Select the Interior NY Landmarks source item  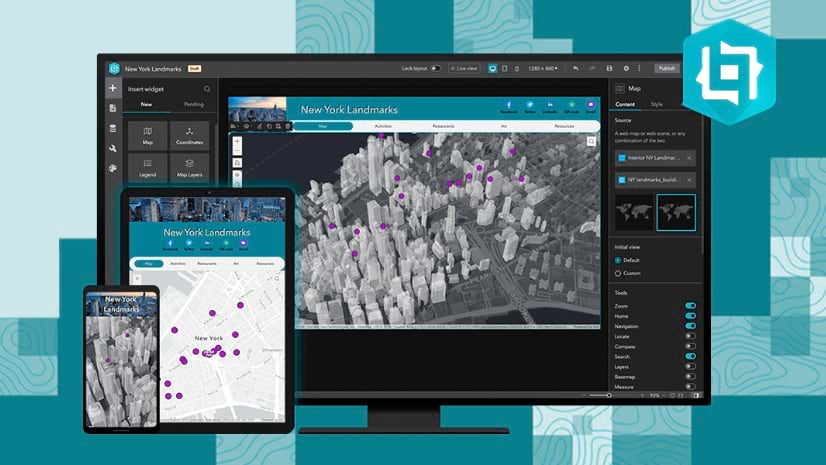pyautogui.click(x=653, y=158)
